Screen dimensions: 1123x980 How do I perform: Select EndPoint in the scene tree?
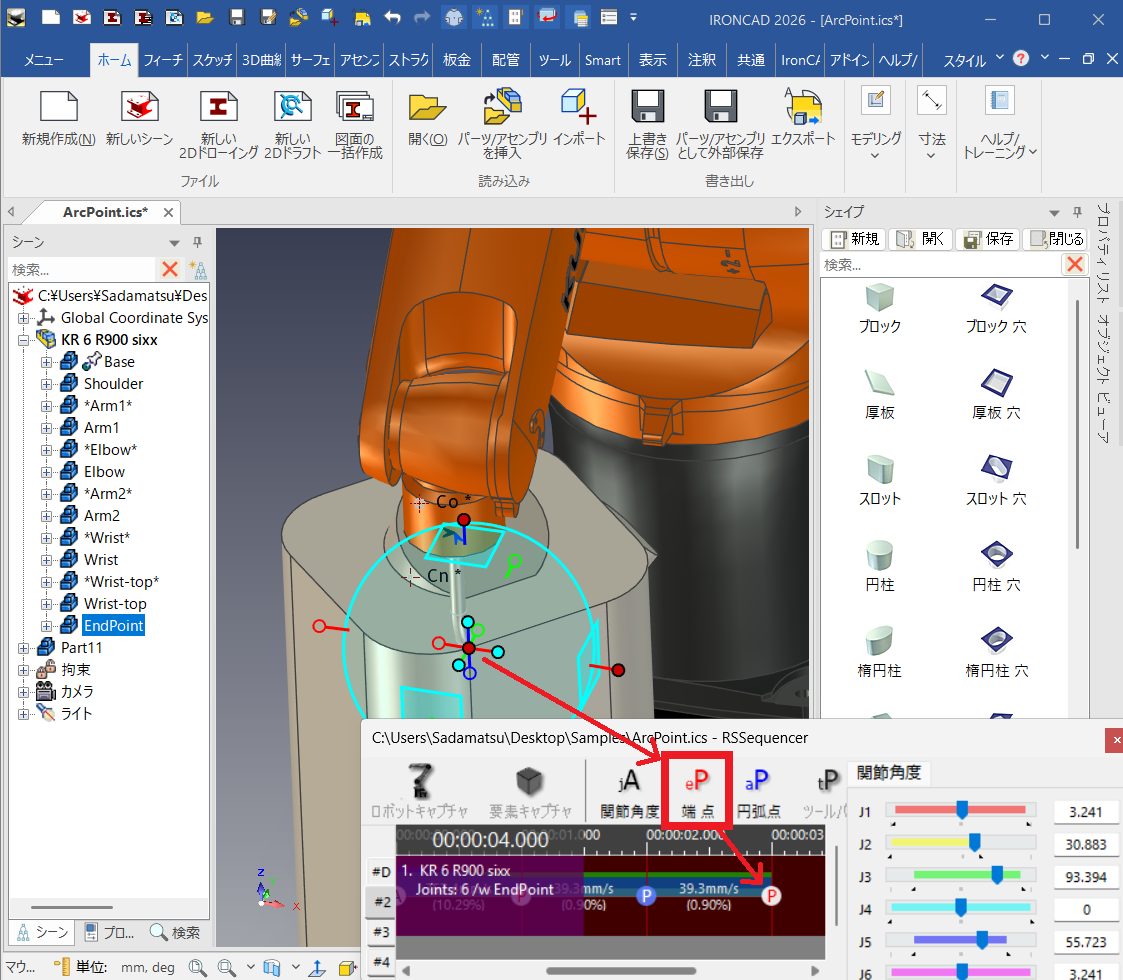pyautogui.click(x=113, y=625)
